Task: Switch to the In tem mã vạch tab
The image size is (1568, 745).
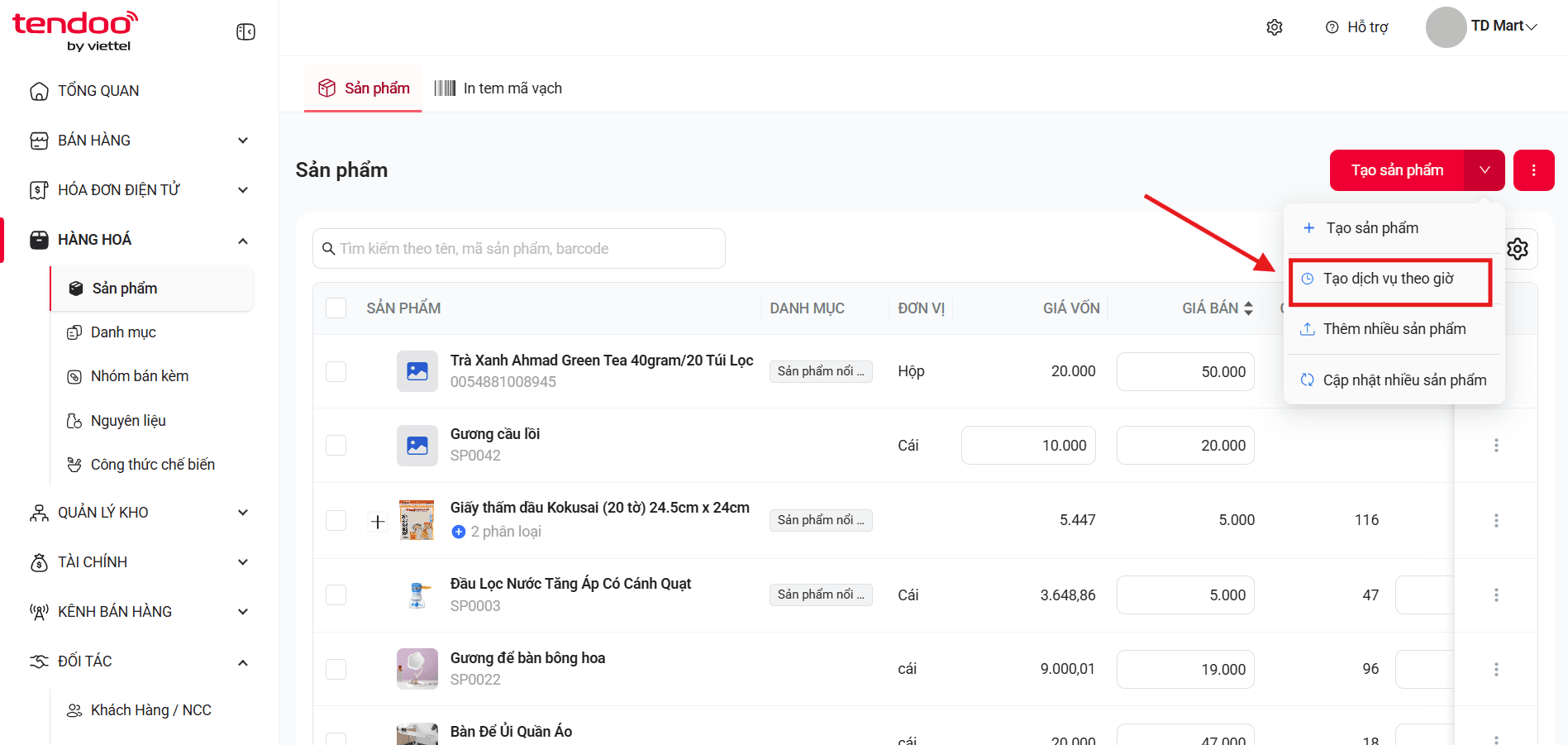Action: point(498,88)
